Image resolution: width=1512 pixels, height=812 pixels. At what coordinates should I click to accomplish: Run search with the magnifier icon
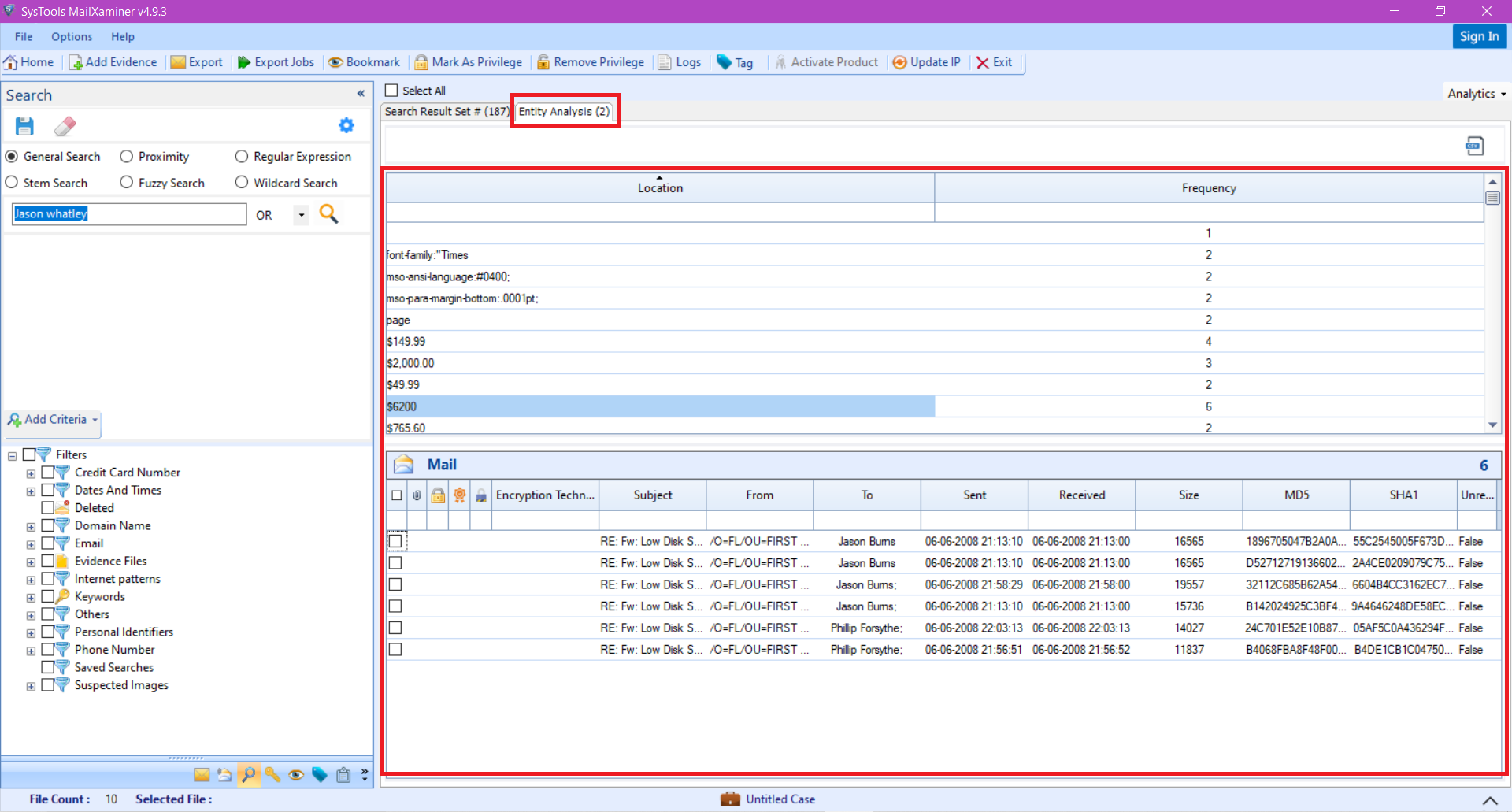tap(328, 213)
